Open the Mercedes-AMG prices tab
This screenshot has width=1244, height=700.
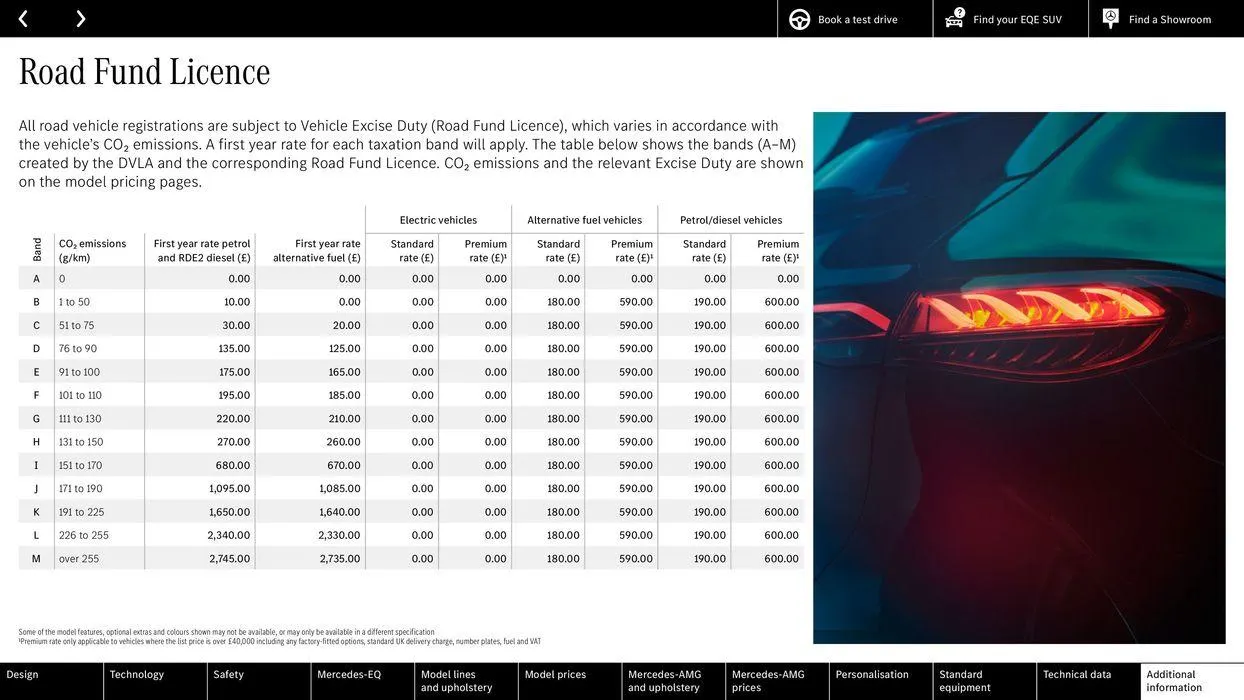(x=777, y=681)
